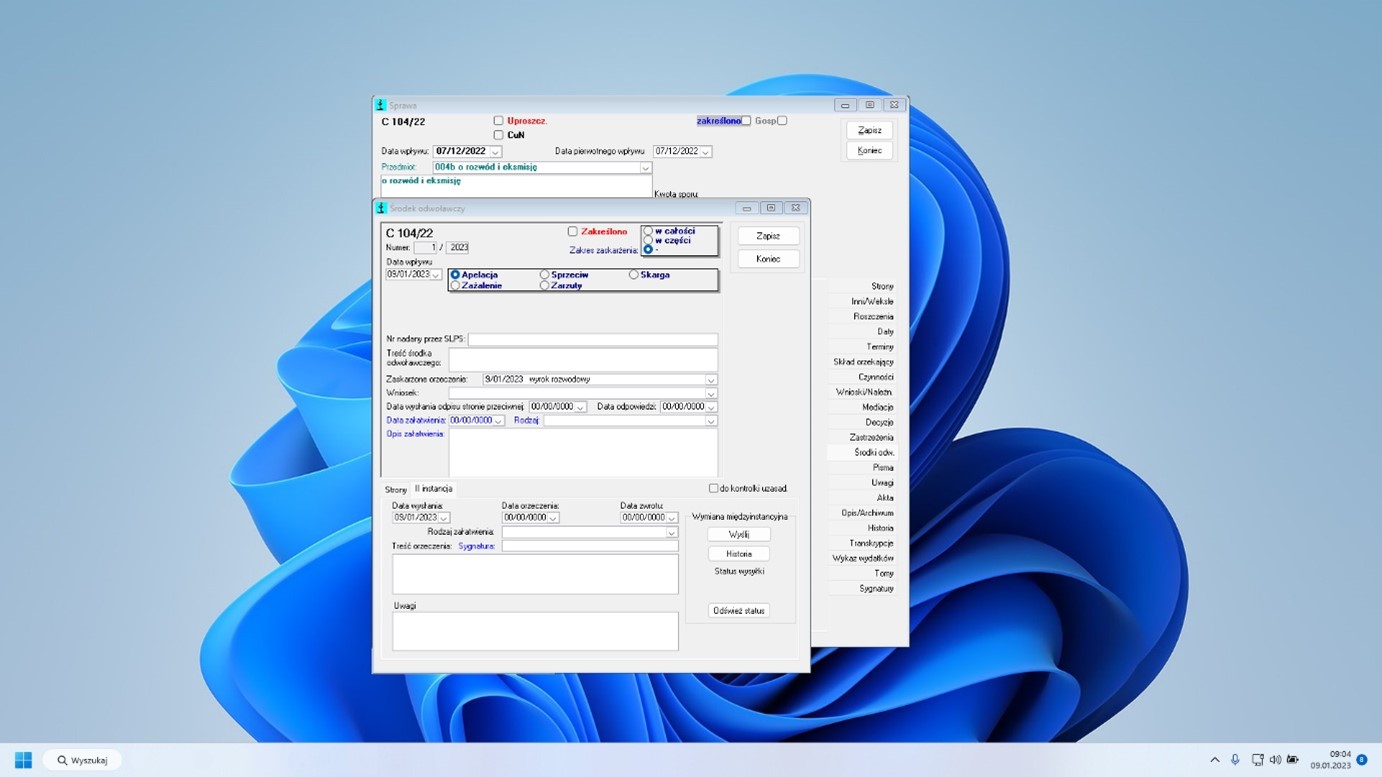This screenshot has width=1382, height=777.
Task: Click the Odśwież status button
Action: 739,611
